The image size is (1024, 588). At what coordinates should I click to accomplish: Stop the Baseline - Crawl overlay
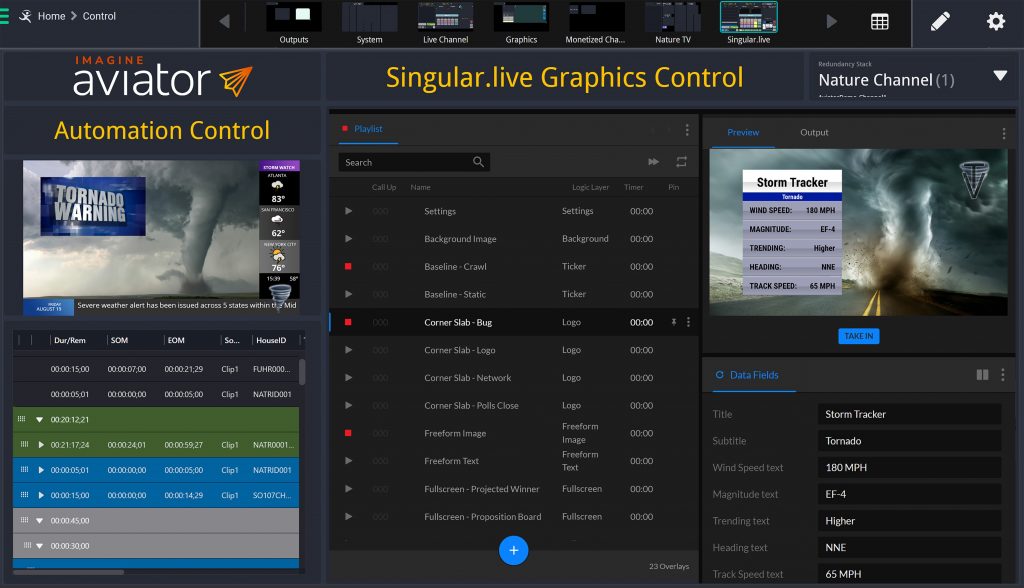[348, 267]
